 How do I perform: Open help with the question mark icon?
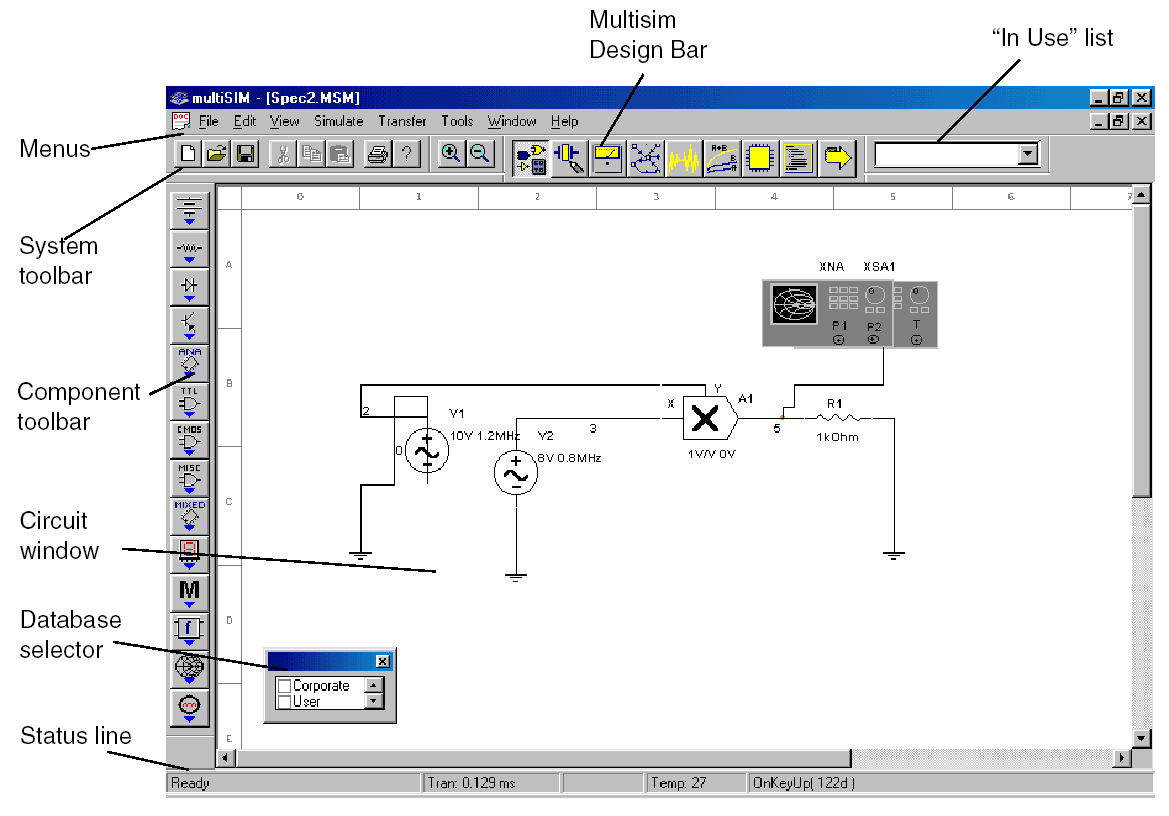point(406,154)
